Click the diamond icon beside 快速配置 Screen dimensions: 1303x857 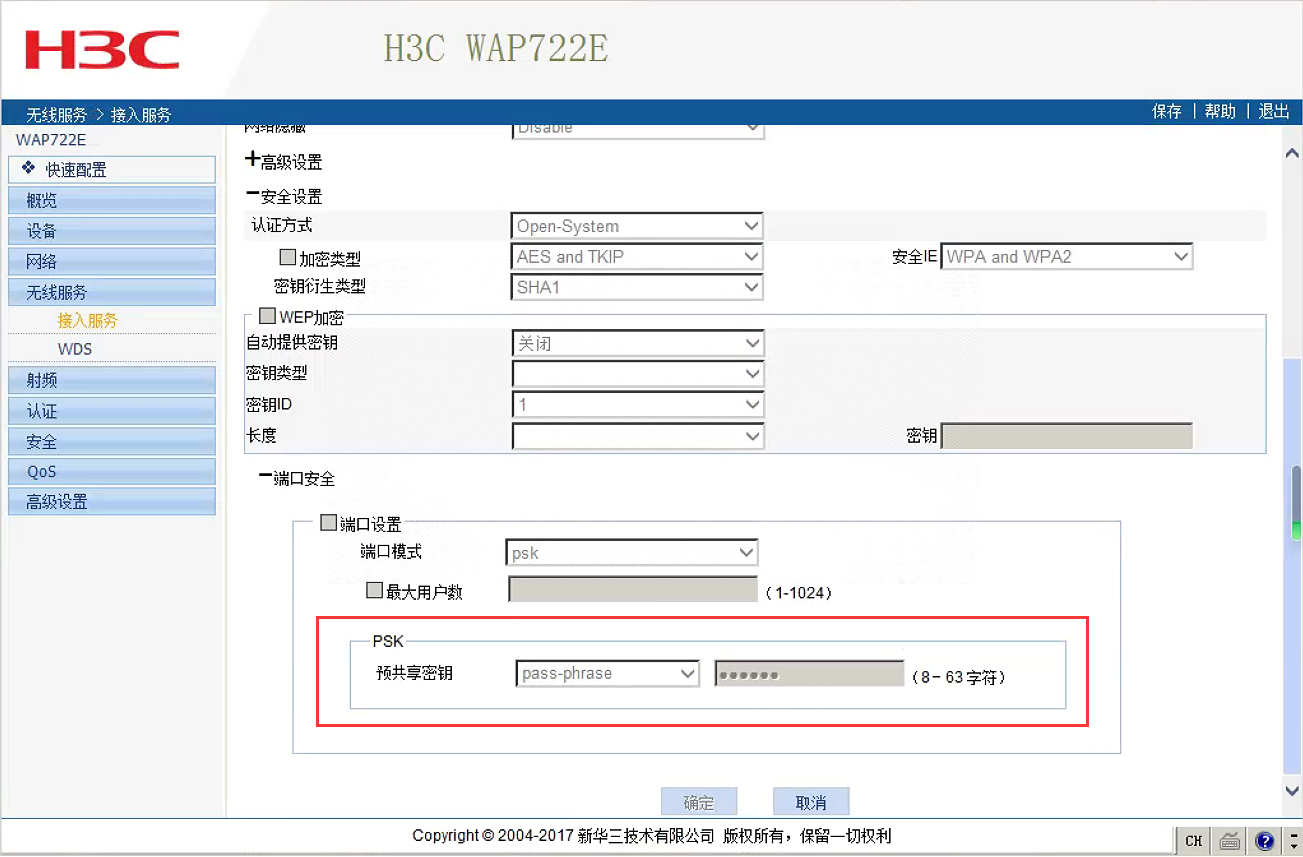click(x=28, y=169)
